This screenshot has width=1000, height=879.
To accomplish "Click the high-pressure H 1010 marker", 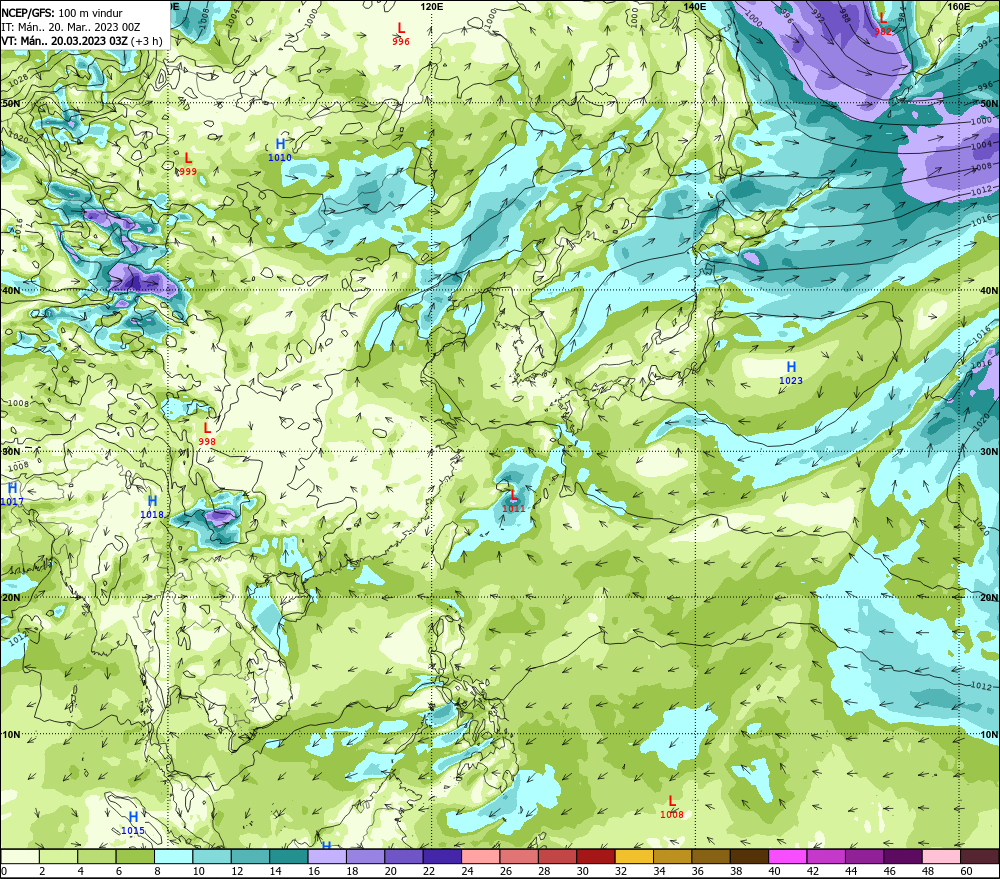I will click(x=279, y=150).
